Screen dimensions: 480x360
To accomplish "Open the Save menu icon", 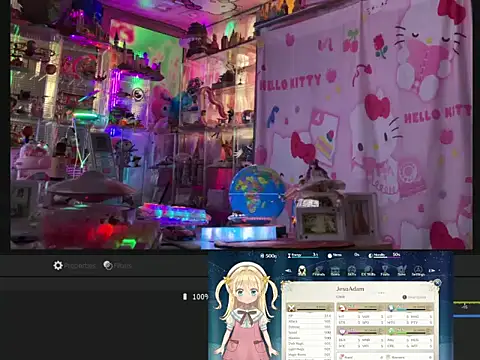I will pos(402,271).
